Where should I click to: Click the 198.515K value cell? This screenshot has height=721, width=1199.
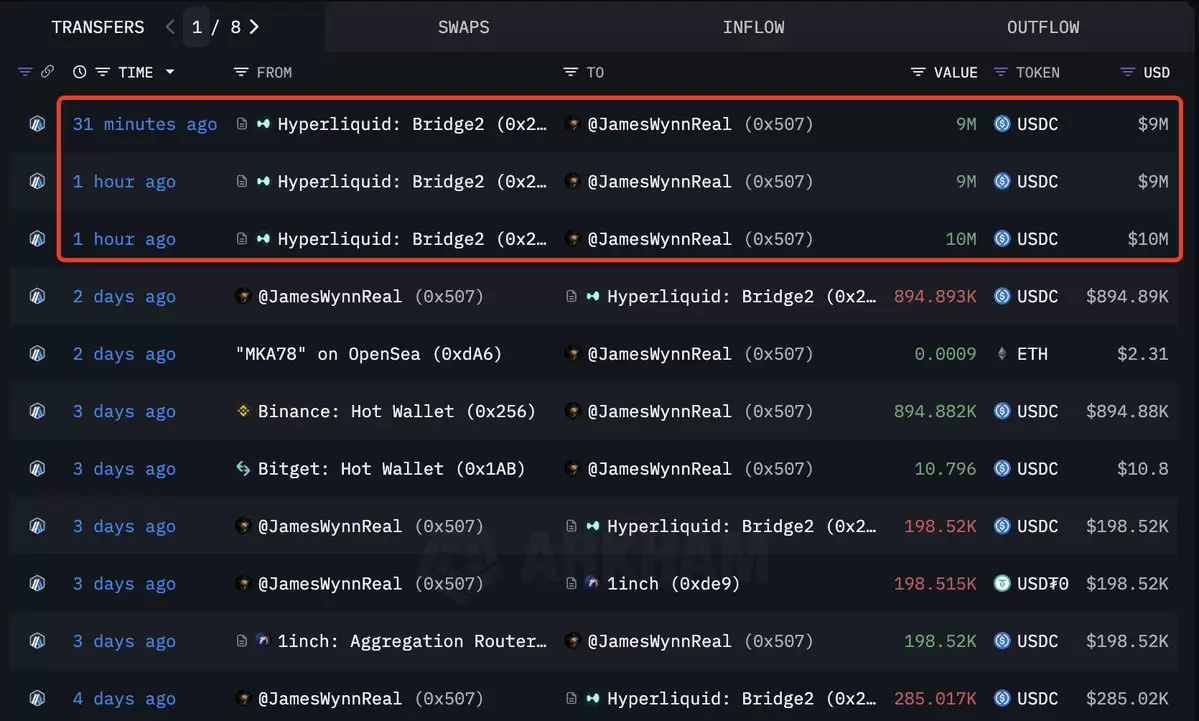[x=934, y=584]
